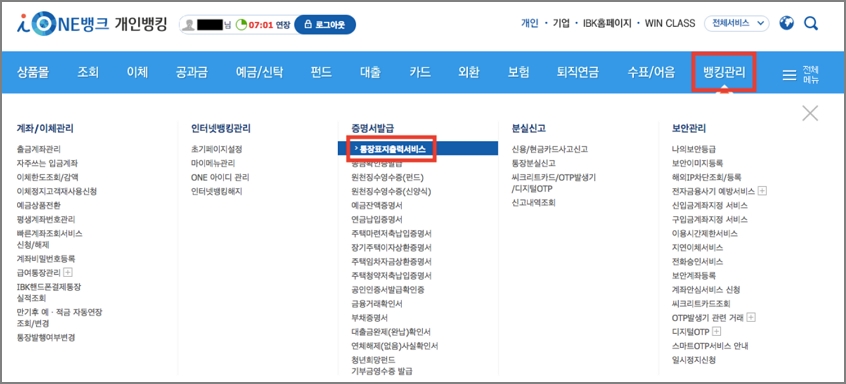Screen dimensions: 846x384
Task: Click the 로그아웃 button
Action: coord(325,25)
